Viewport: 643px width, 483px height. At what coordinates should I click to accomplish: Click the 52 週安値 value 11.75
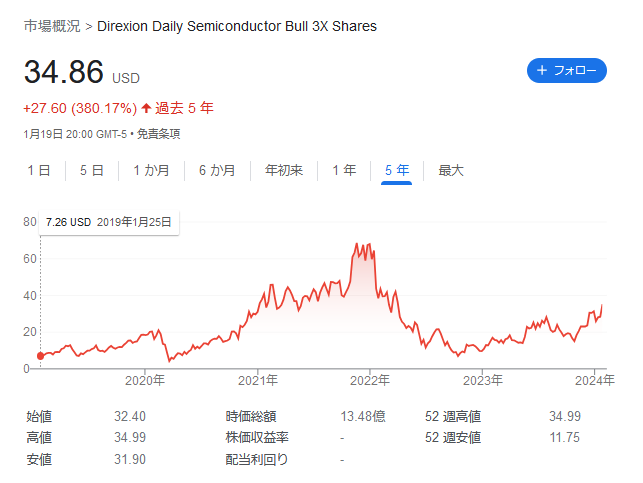pyautogui.click(x=565, y=437)
